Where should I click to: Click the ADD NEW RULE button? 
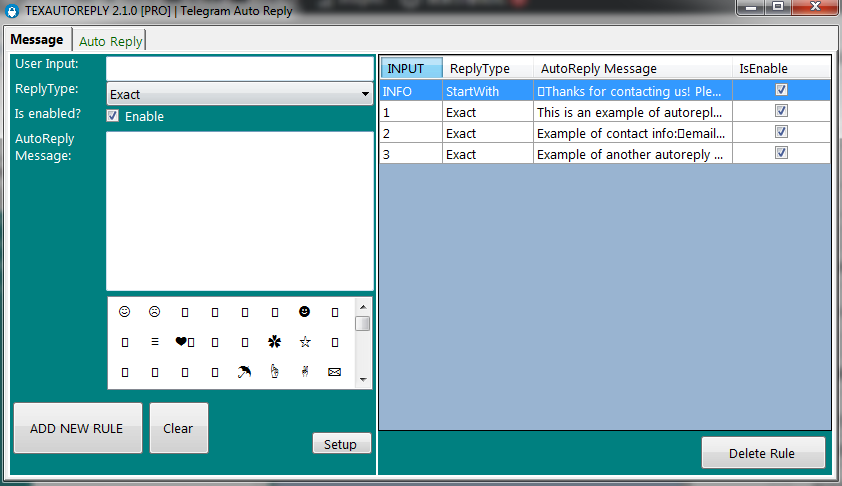78,428
